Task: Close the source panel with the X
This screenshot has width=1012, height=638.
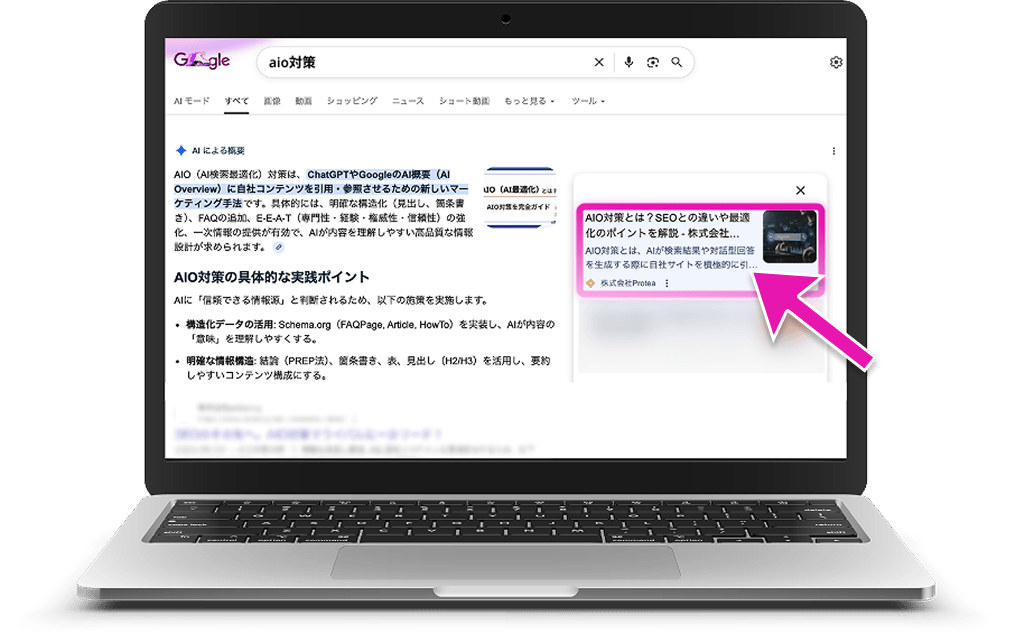Action: (x=800, y=190)
